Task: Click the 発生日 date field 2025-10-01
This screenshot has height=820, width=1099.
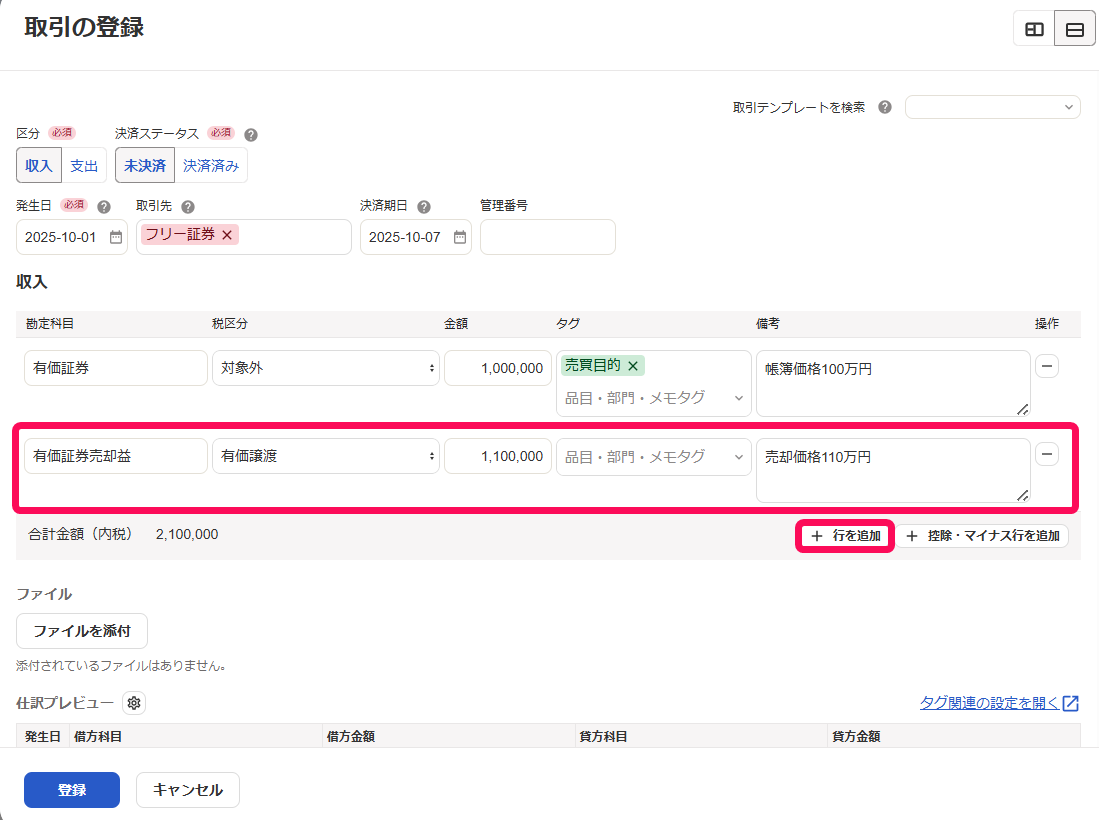Action: pyautogui.click(x=71, y=238)
